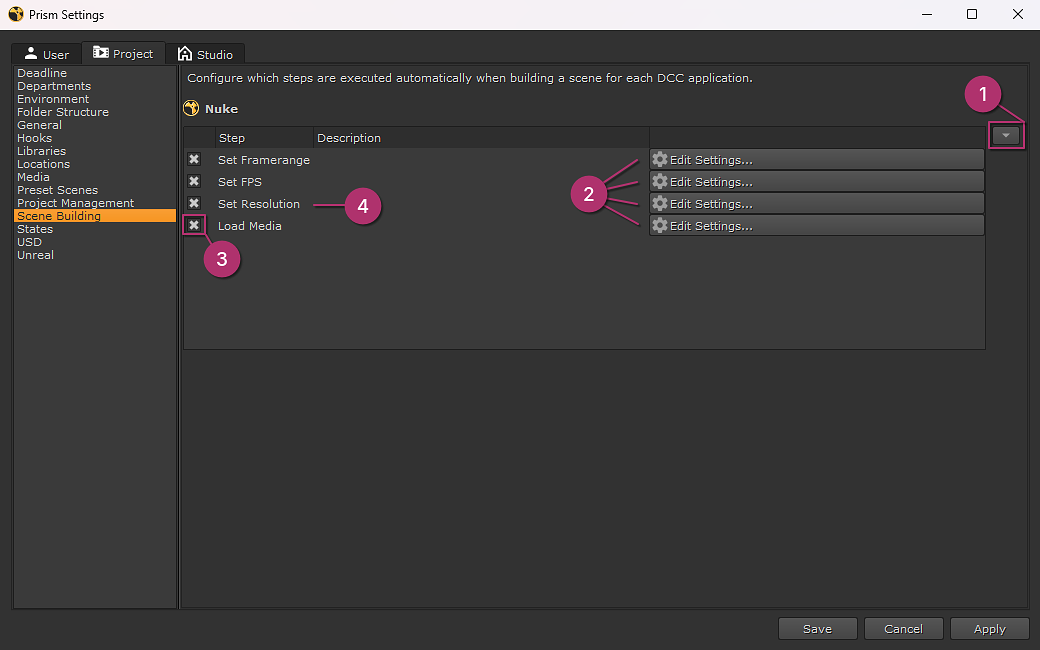Select States in the settings sidebar
The height and width of the screenshot is (650, 1040).
(x=35, y=228)
